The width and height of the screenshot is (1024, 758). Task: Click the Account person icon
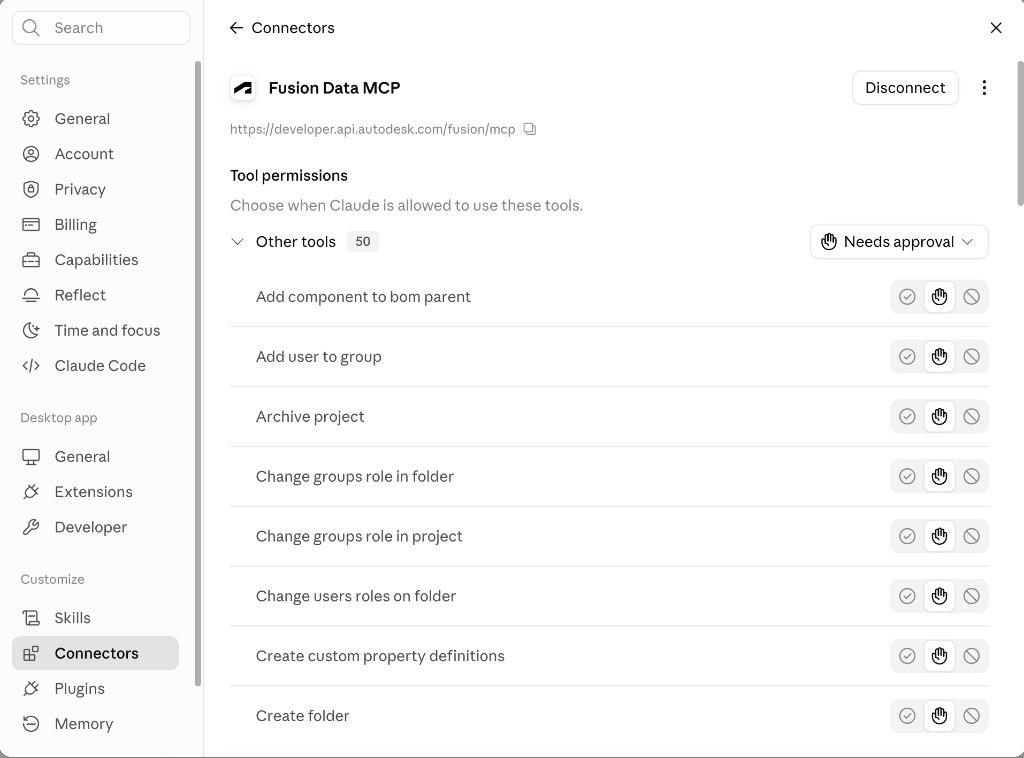31,154
